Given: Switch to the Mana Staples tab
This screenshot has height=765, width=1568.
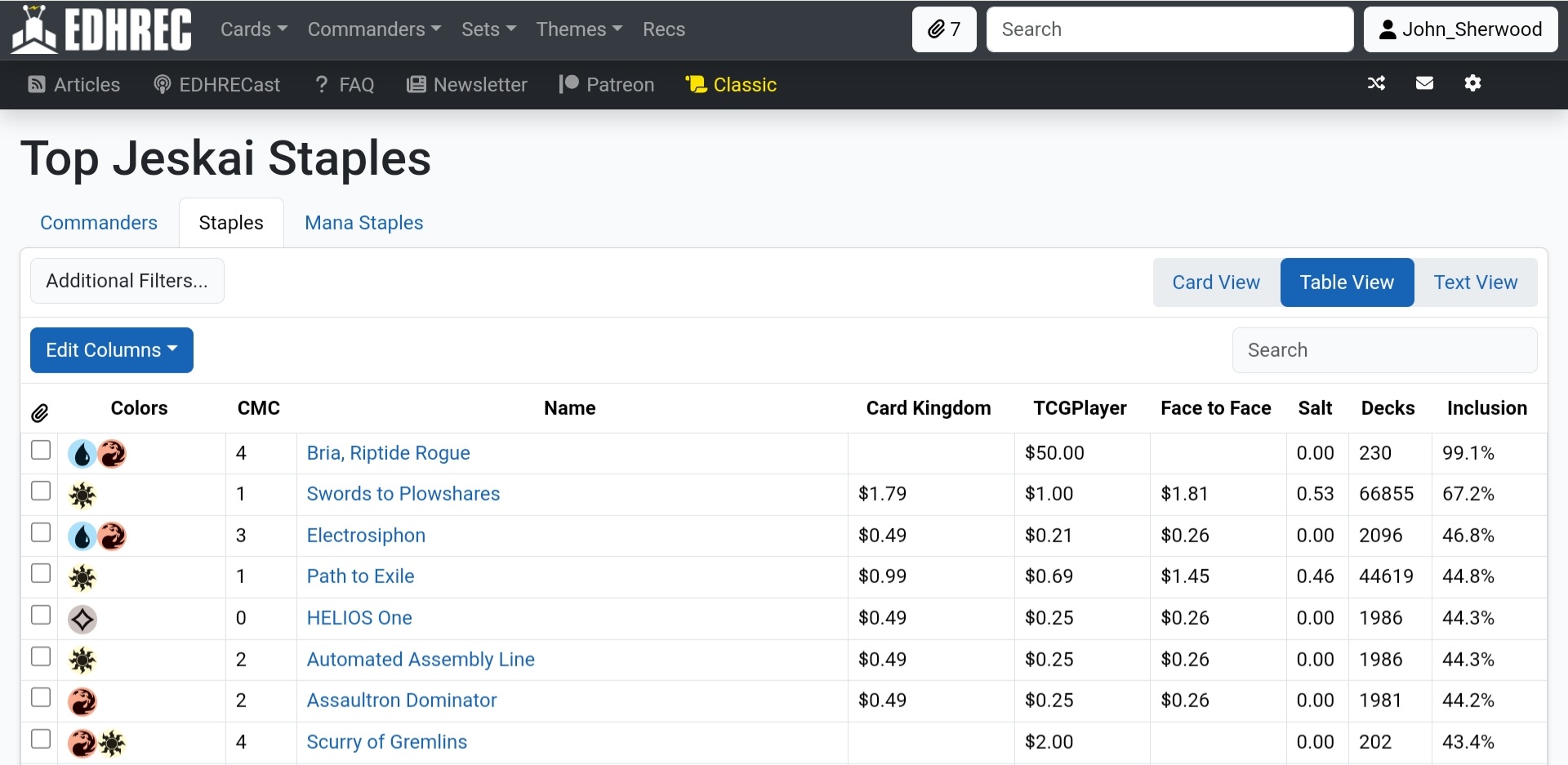Looking at the screenshot, I should pos(363,222).
